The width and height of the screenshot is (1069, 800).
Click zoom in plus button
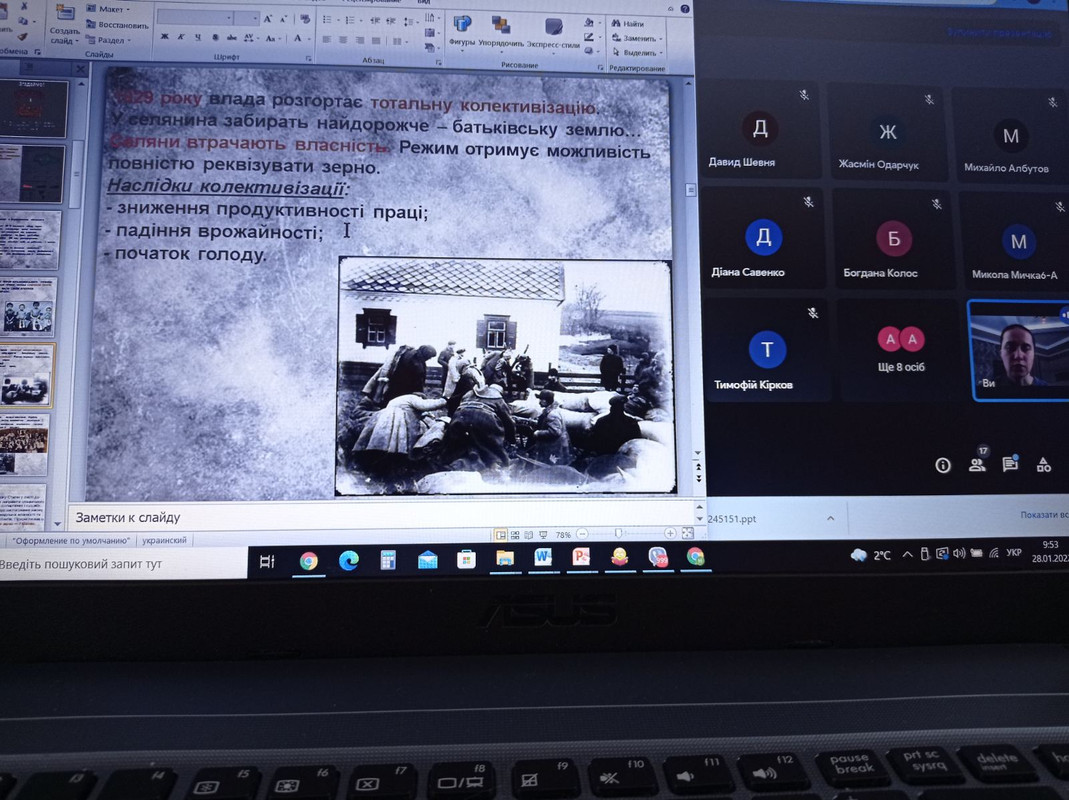tap(670, 533)
